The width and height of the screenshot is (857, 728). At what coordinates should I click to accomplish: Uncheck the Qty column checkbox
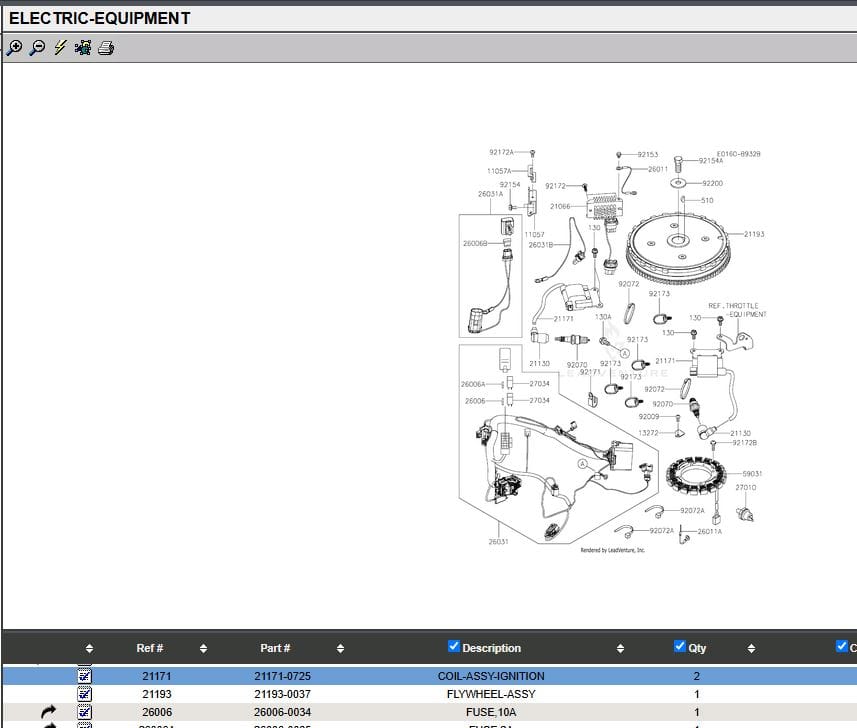(x=680, y=647)
